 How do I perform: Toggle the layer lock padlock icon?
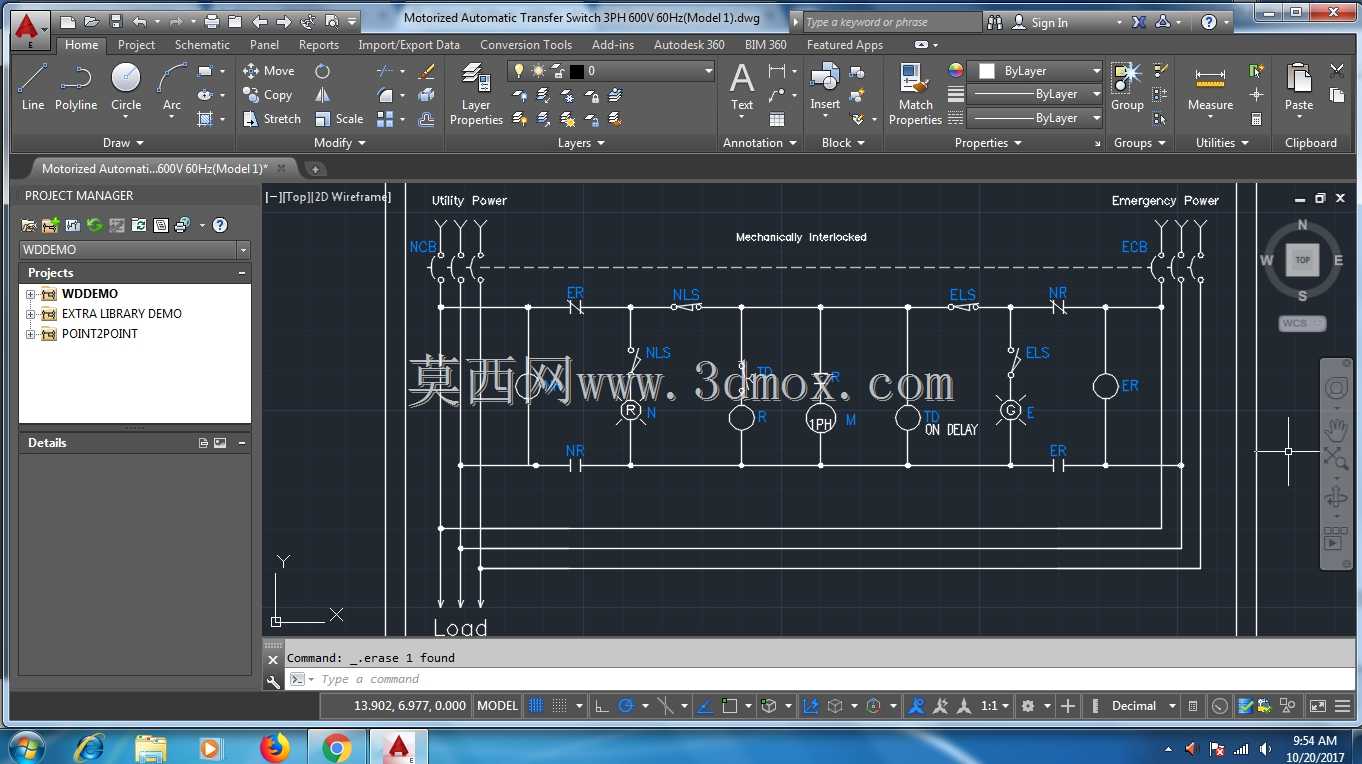(x=557, y=71)
